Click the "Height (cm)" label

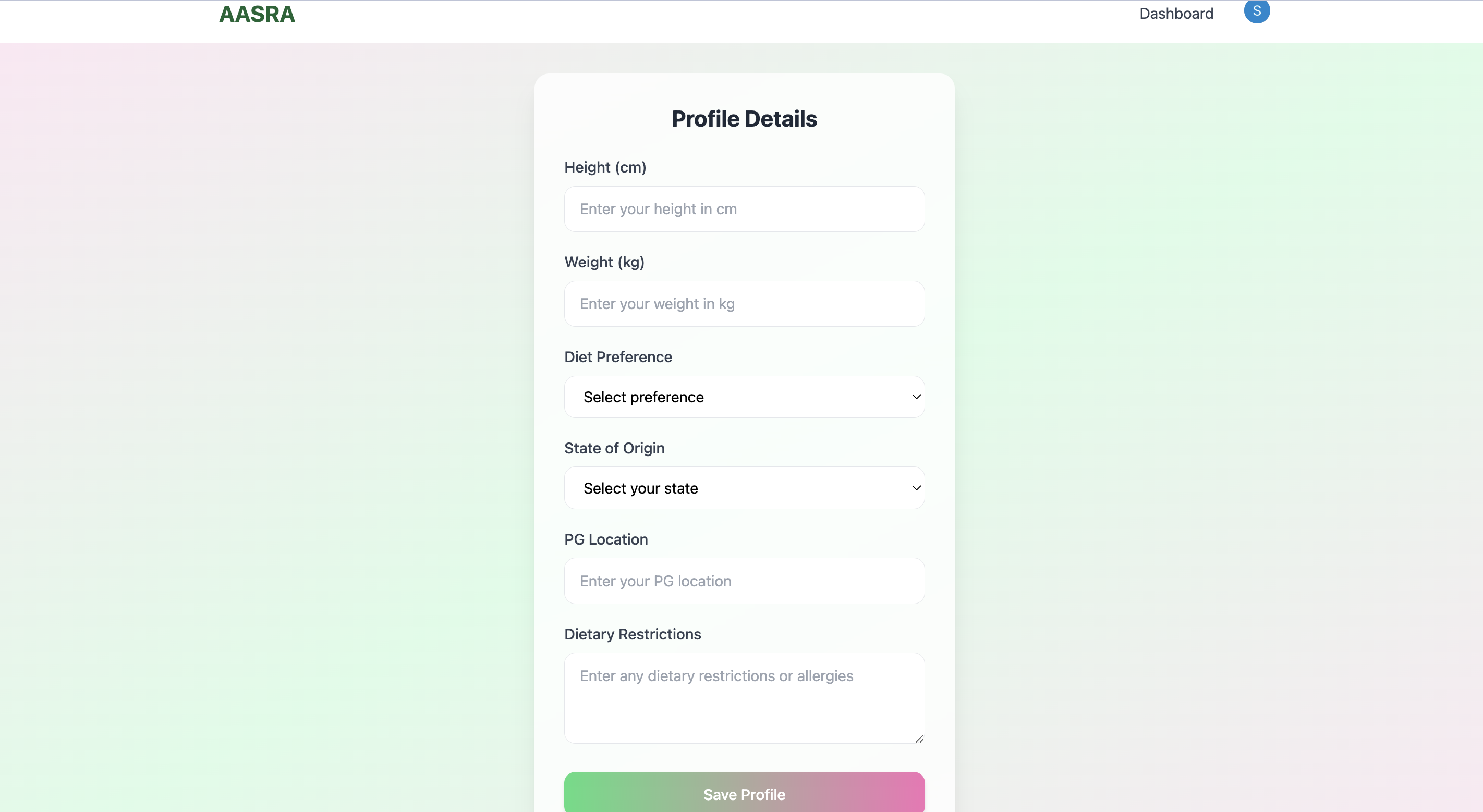coord(605,167)
